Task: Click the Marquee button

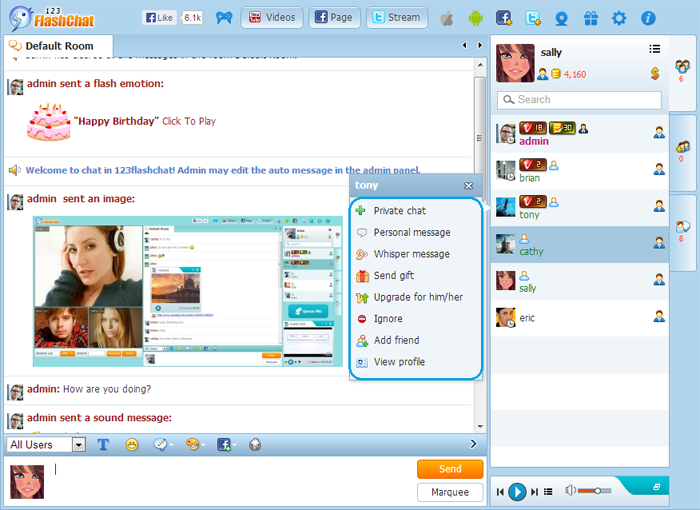Action: click(450, 492)
